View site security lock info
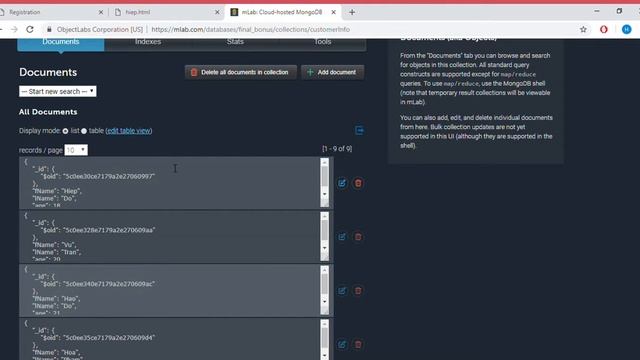640x360 pixels. tap(49, 29)
